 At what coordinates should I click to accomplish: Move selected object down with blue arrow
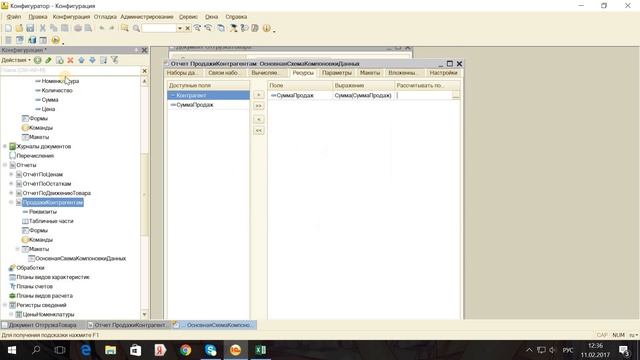pyautogui.click(x=92, y=60)
